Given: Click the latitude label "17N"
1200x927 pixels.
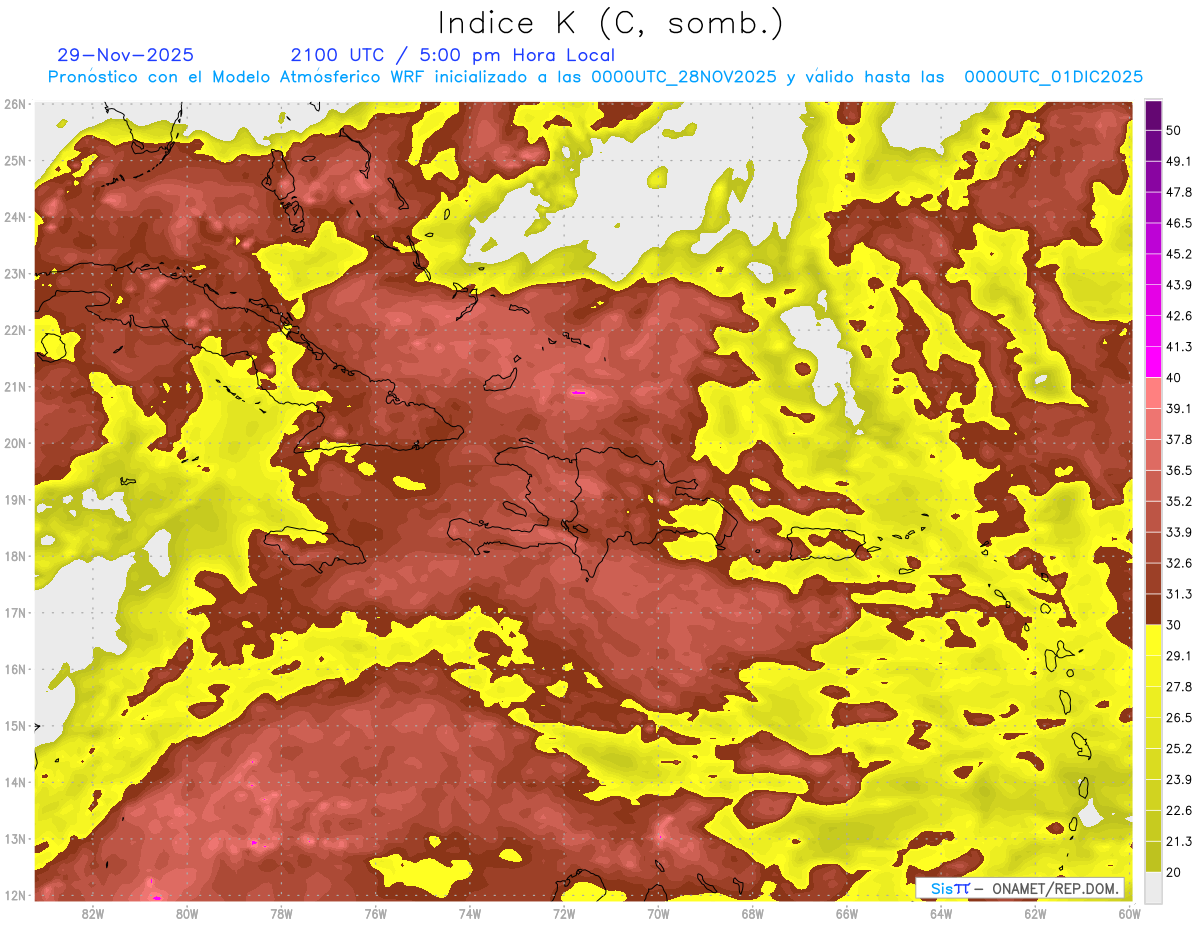Looking at the screenshot, I should pyautogui.click(x=15, y=613).
